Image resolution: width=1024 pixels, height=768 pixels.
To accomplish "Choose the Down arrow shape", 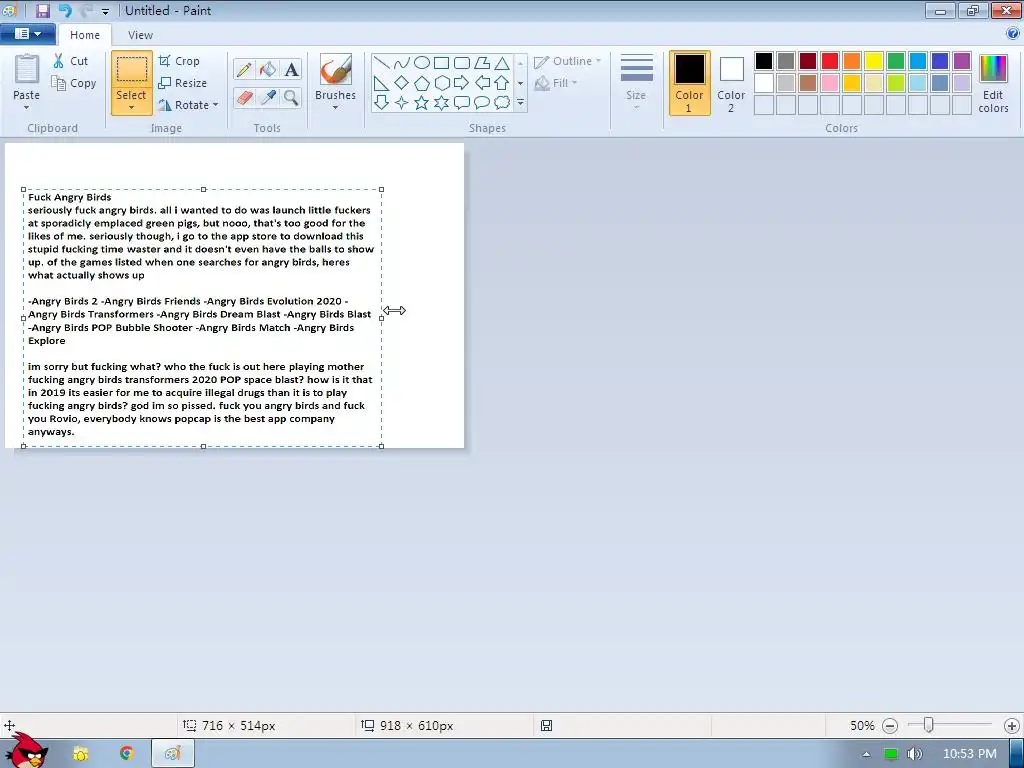I will coord(382,103).
